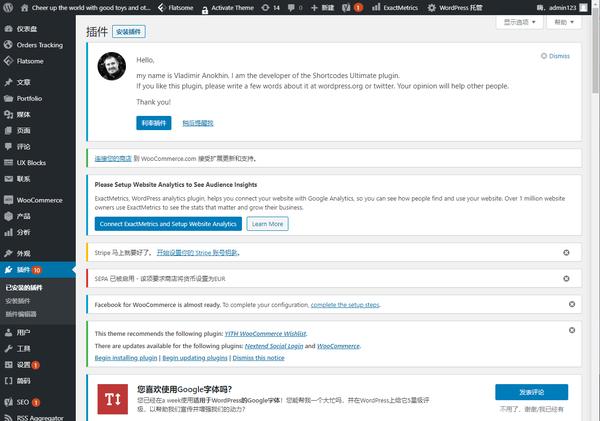The width and height of the screenshot is (600, 421).
Task: Click Activate Theme in admin bar
Action: [x=228, y=8]
